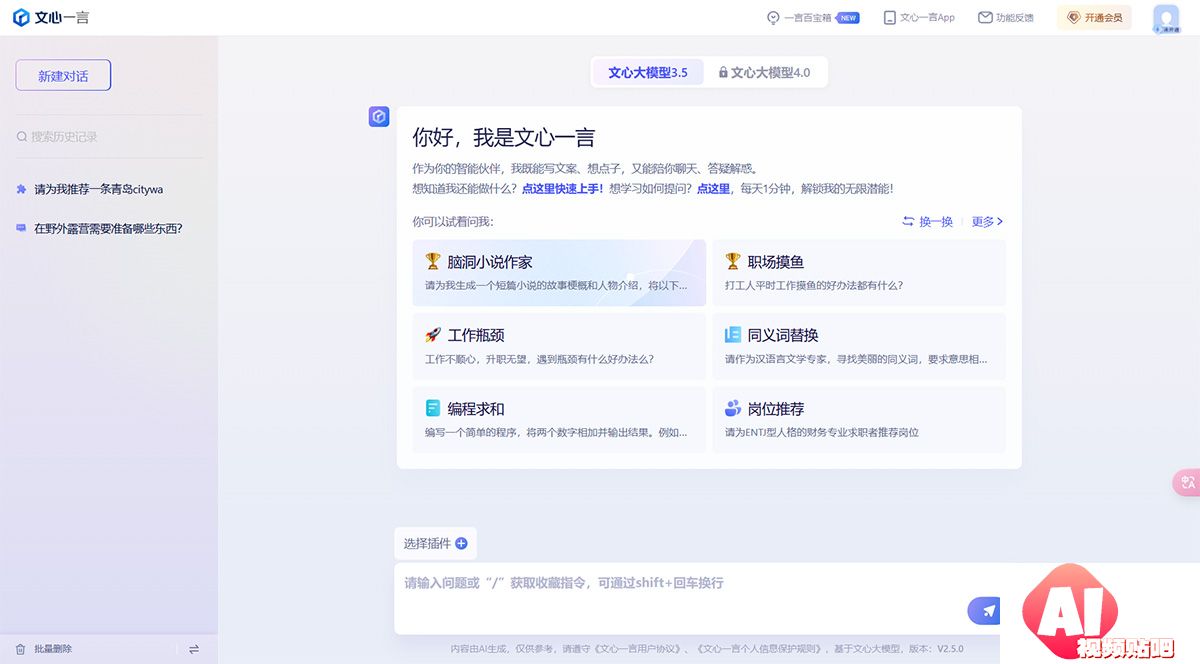Click rocket icon on 工作瓶颈 card

pyautogui.click(x=433, y=335)
